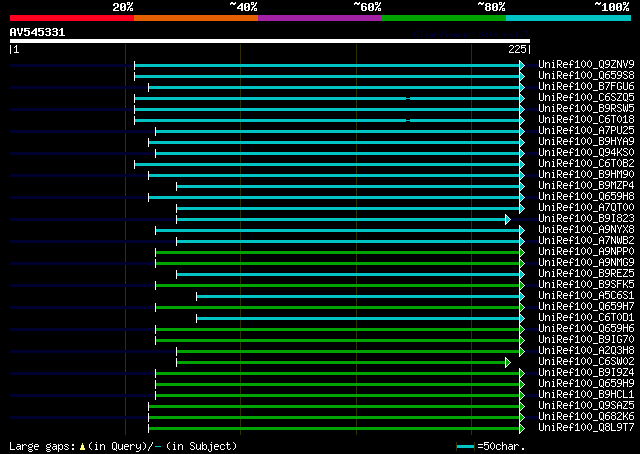Select UniRef100_A9NMG9 label
The image size is (640, 454).
(x=586, y=263)
